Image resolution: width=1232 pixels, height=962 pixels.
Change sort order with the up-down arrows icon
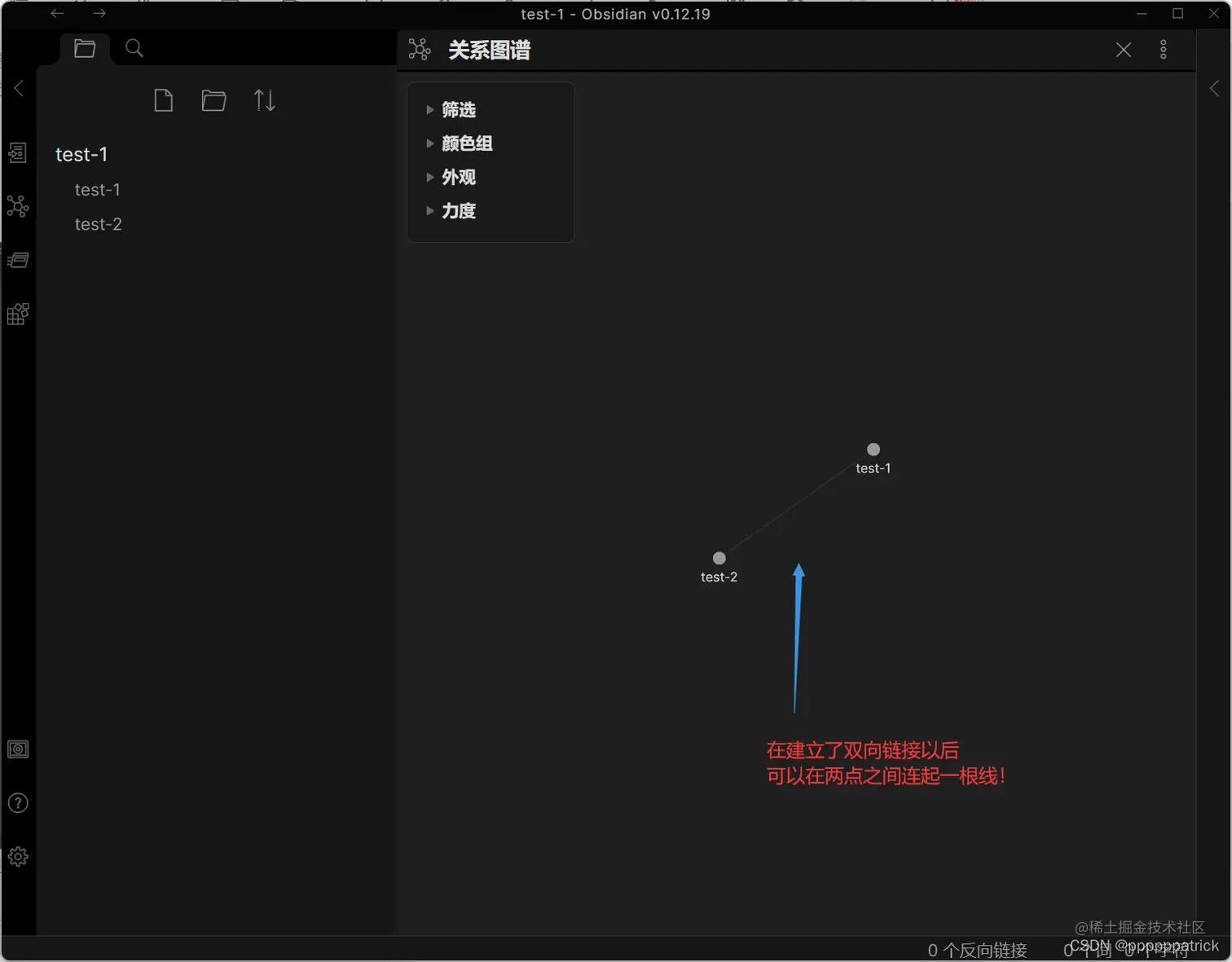[x=264, y=99]
